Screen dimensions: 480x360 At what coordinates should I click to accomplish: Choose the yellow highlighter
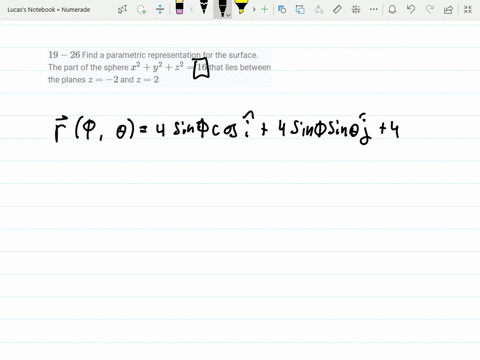pos(241,7)
